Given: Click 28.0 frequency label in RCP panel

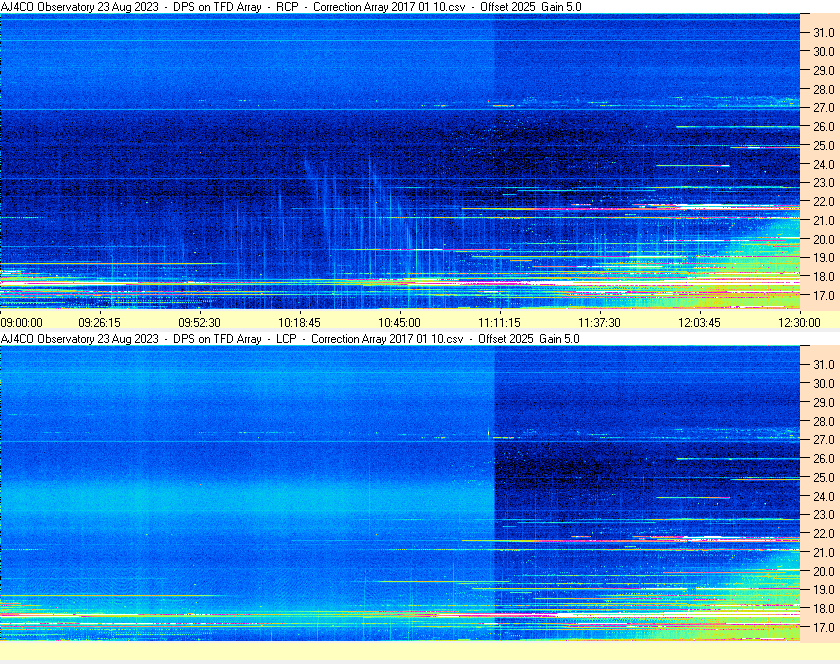Looking at the screenshot, I should click(823, 89).
